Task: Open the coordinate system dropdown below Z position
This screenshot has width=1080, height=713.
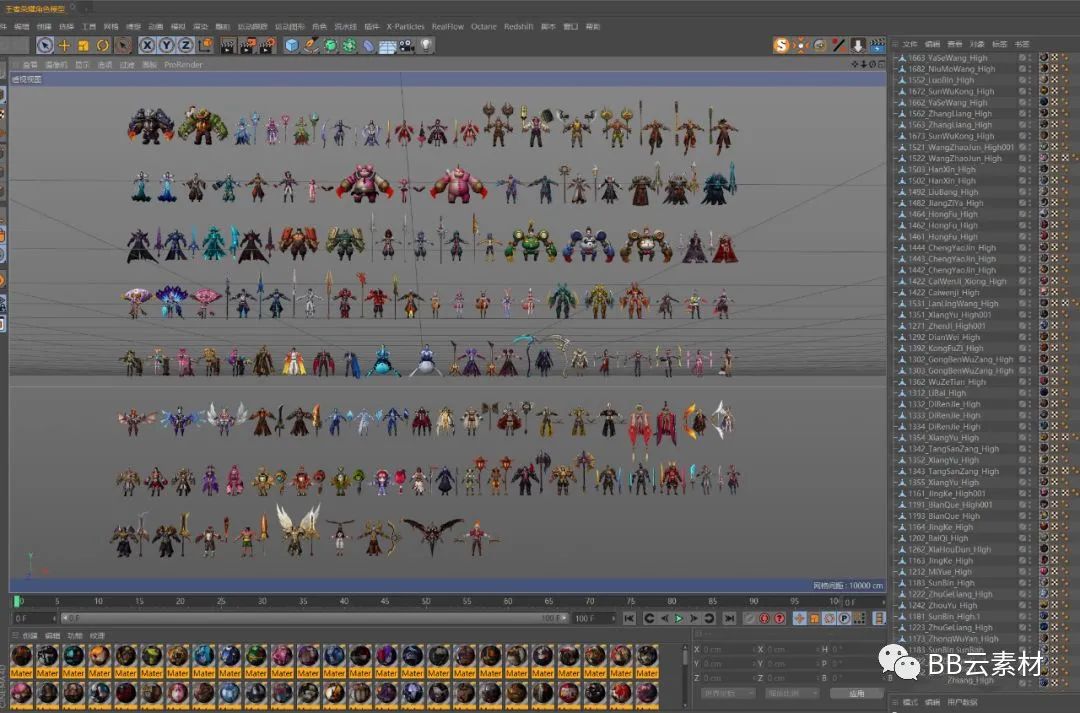Action: pos(728,693)
